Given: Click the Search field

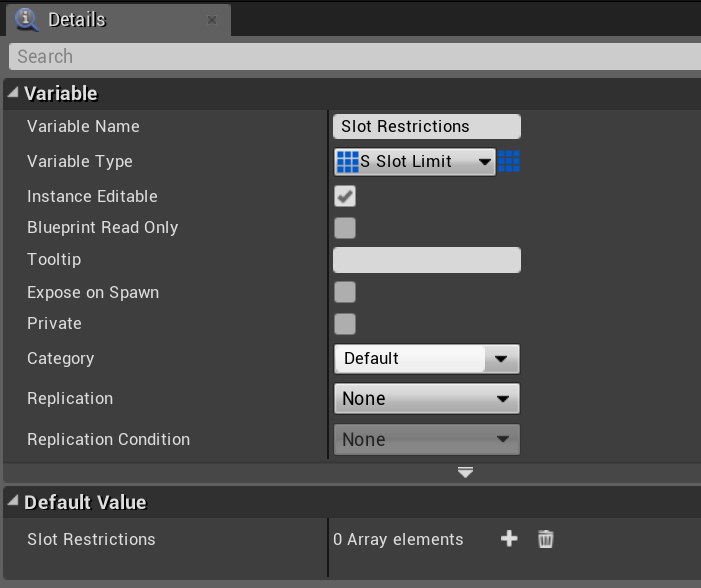Looking at the screenshot, I should tap(350, 57).
